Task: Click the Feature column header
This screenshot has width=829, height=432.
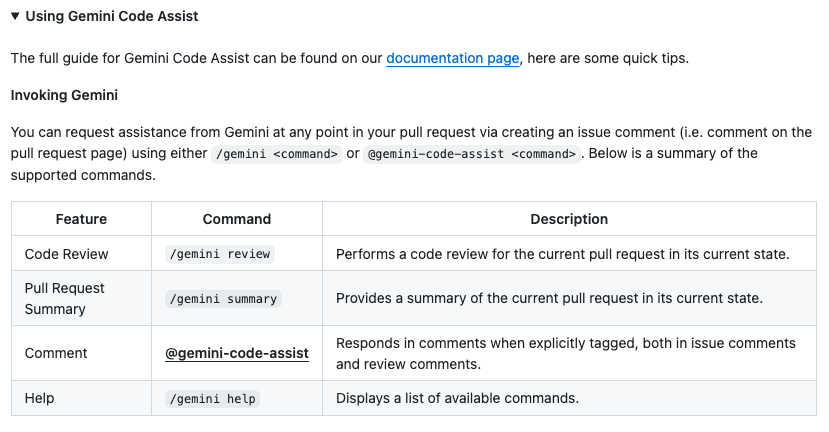Action: click(x=81, y=219)
